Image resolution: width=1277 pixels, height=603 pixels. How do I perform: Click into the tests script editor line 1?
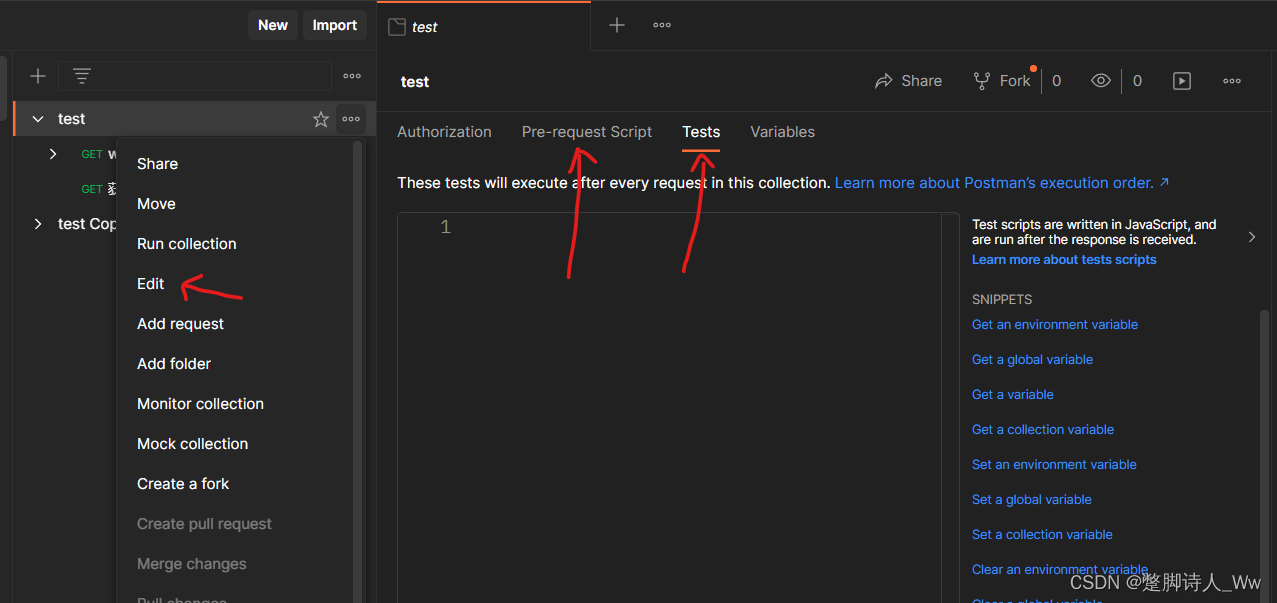[700, 227]
